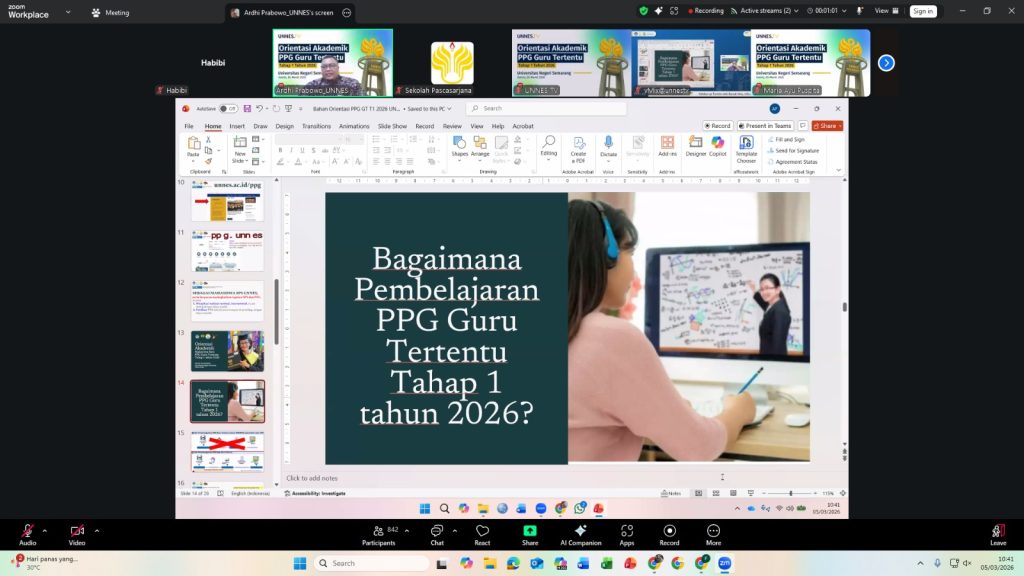Open the Zoom Chat panel
1024x576 pixels.
coord(436,534)
